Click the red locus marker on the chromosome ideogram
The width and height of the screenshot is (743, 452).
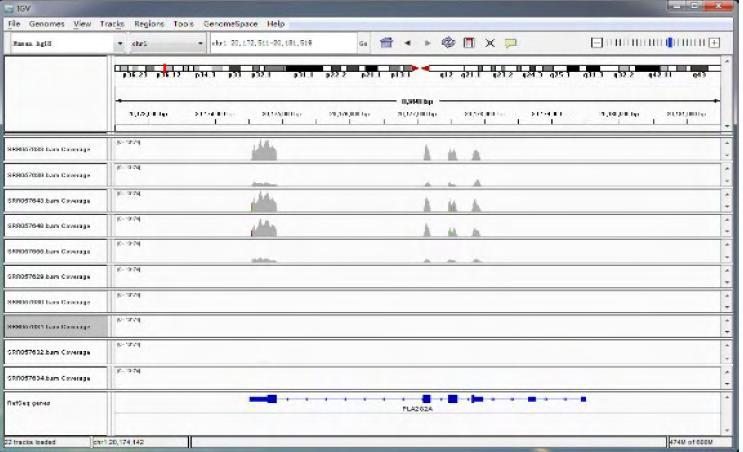[x=164, y=69]
